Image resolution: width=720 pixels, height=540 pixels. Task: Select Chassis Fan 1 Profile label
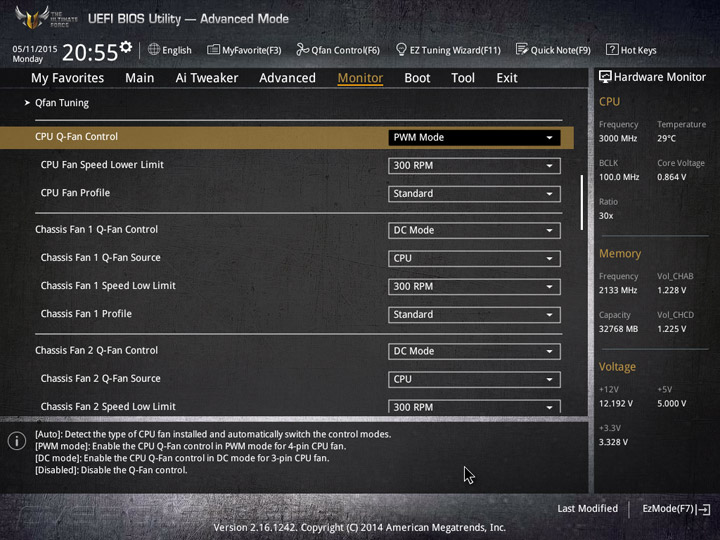pos(86,314)
